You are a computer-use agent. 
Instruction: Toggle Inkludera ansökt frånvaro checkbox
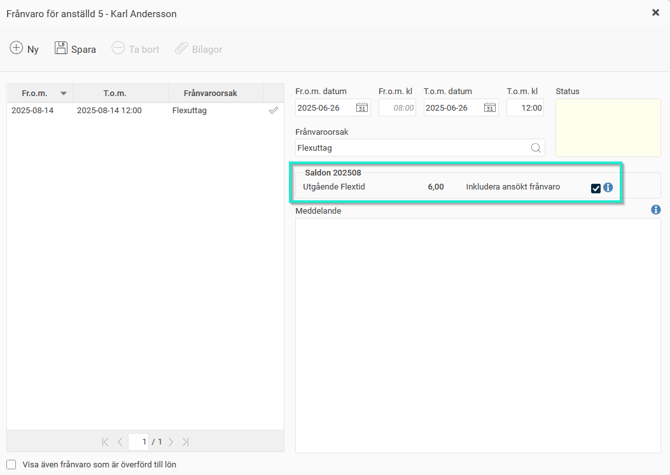(596, 188)
